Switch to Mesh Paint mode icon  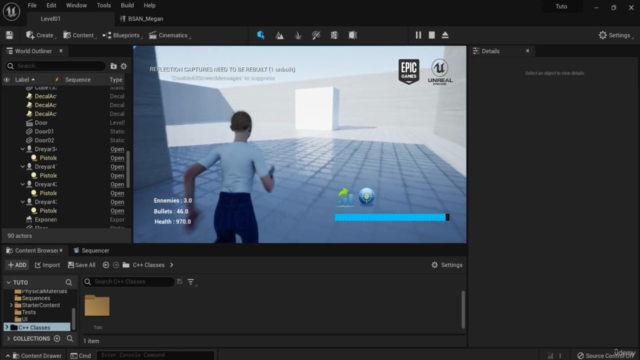(316, 36)
